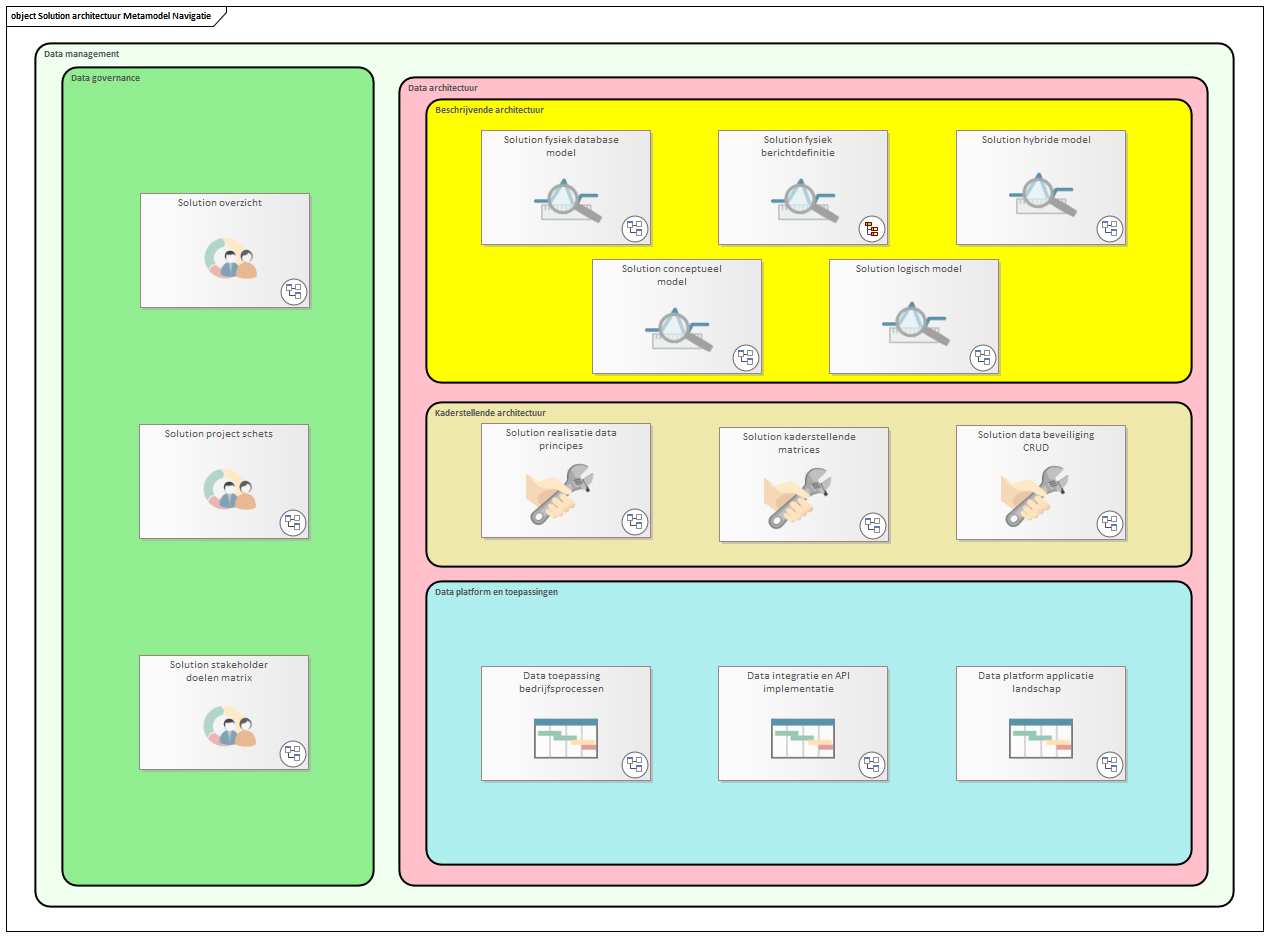Click wrench icon in Solution kaderstellende matrices

coord(798,499)
